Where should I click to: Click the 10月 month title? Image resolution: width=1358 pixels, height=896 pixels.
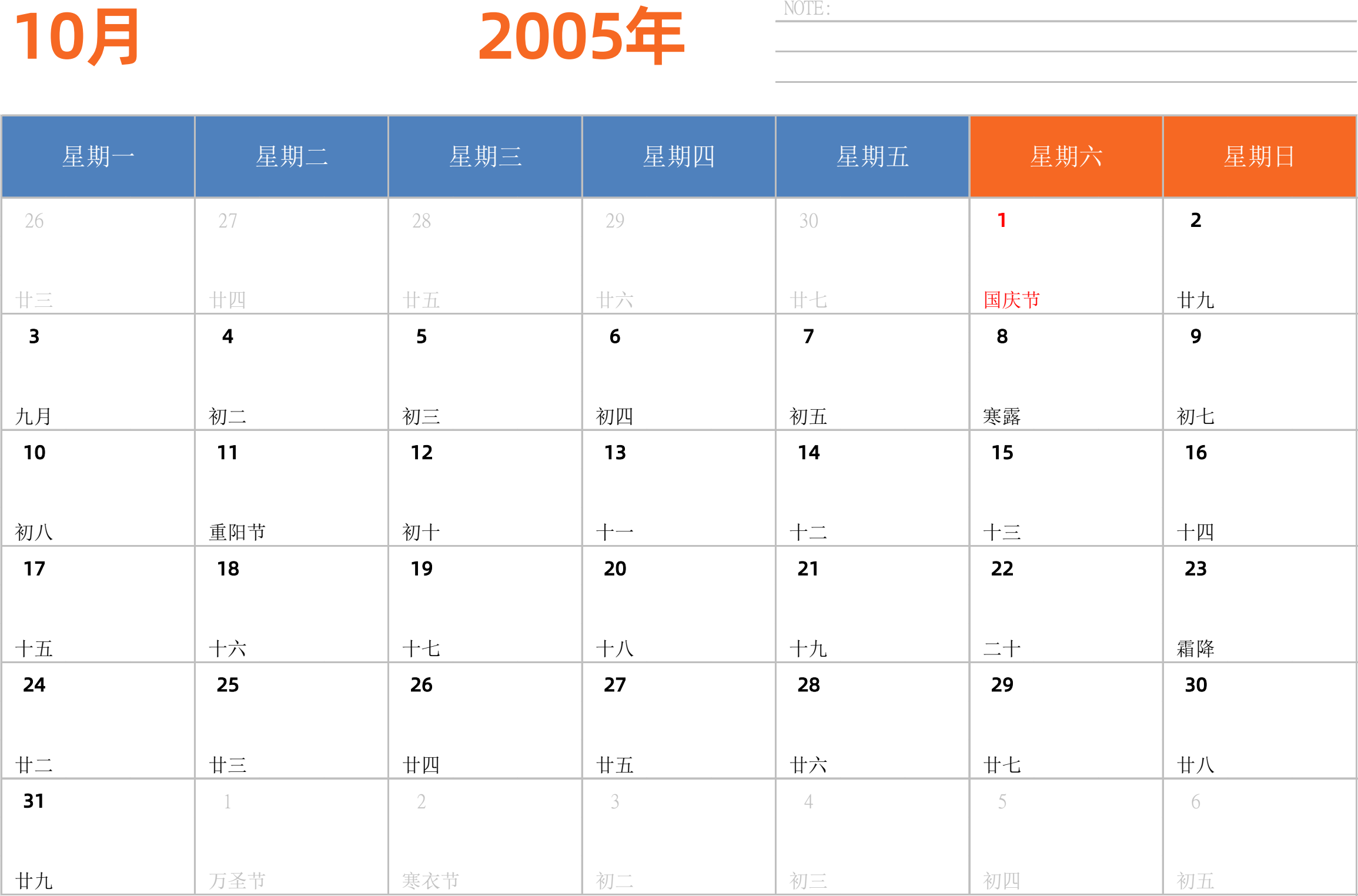coord(77,37)
